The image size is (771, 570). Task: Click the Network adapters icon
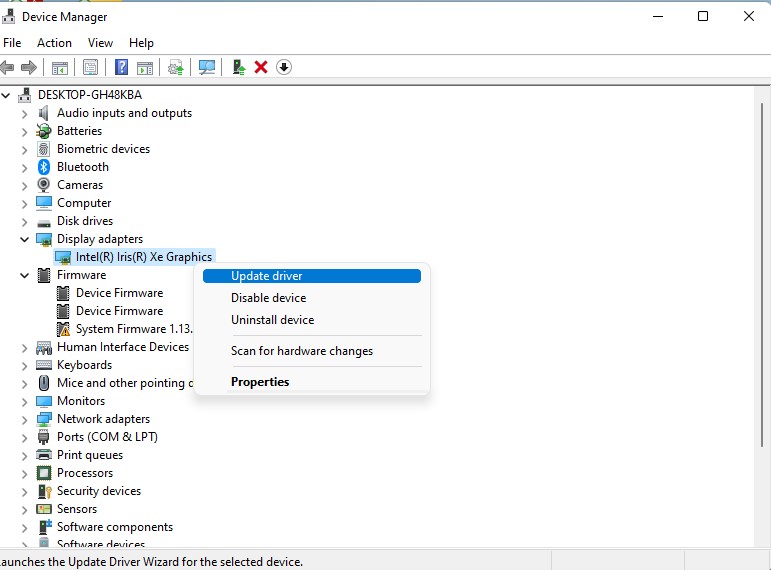pyautogui.click(x=44, y=419)
